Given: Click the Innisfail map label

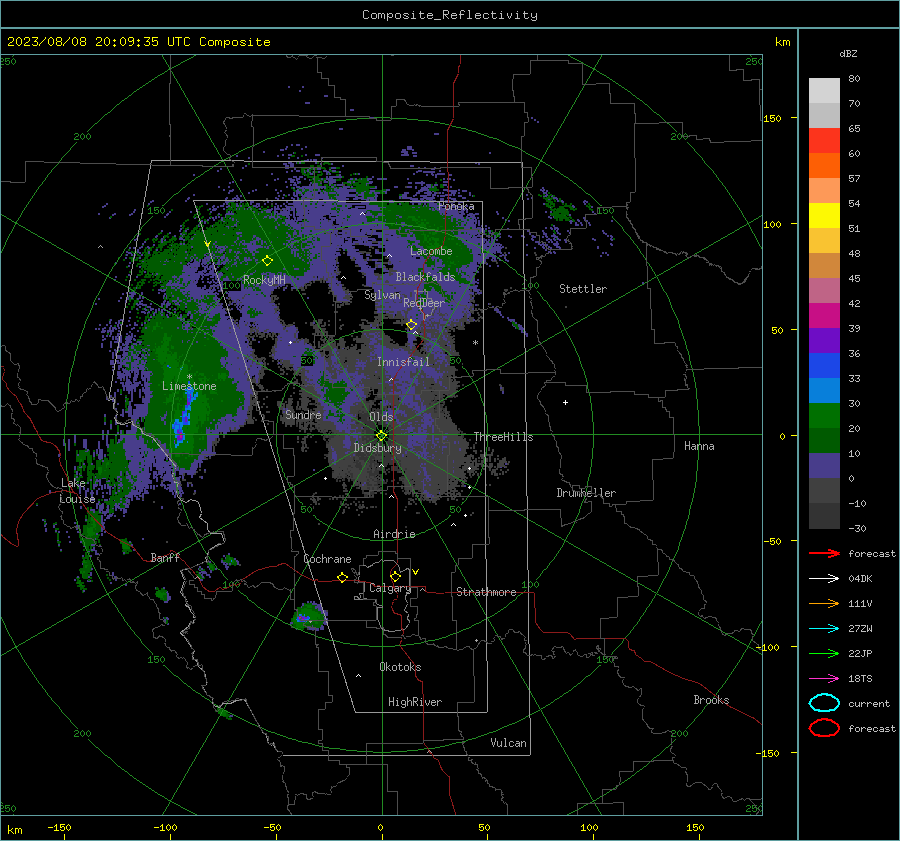Looking at the screenshot, I should 403,362.
